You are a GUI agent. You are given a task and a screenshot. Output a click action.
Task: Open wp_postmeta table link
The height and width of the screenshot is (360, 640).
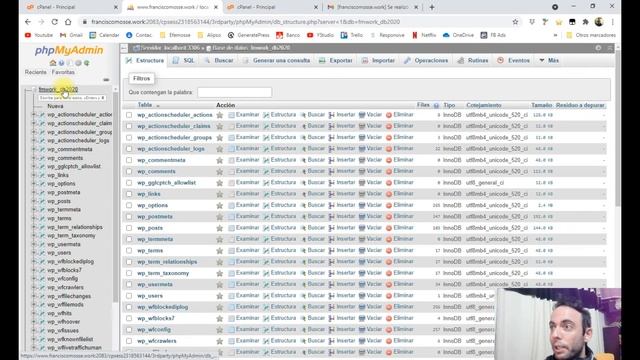click(155, 216)
